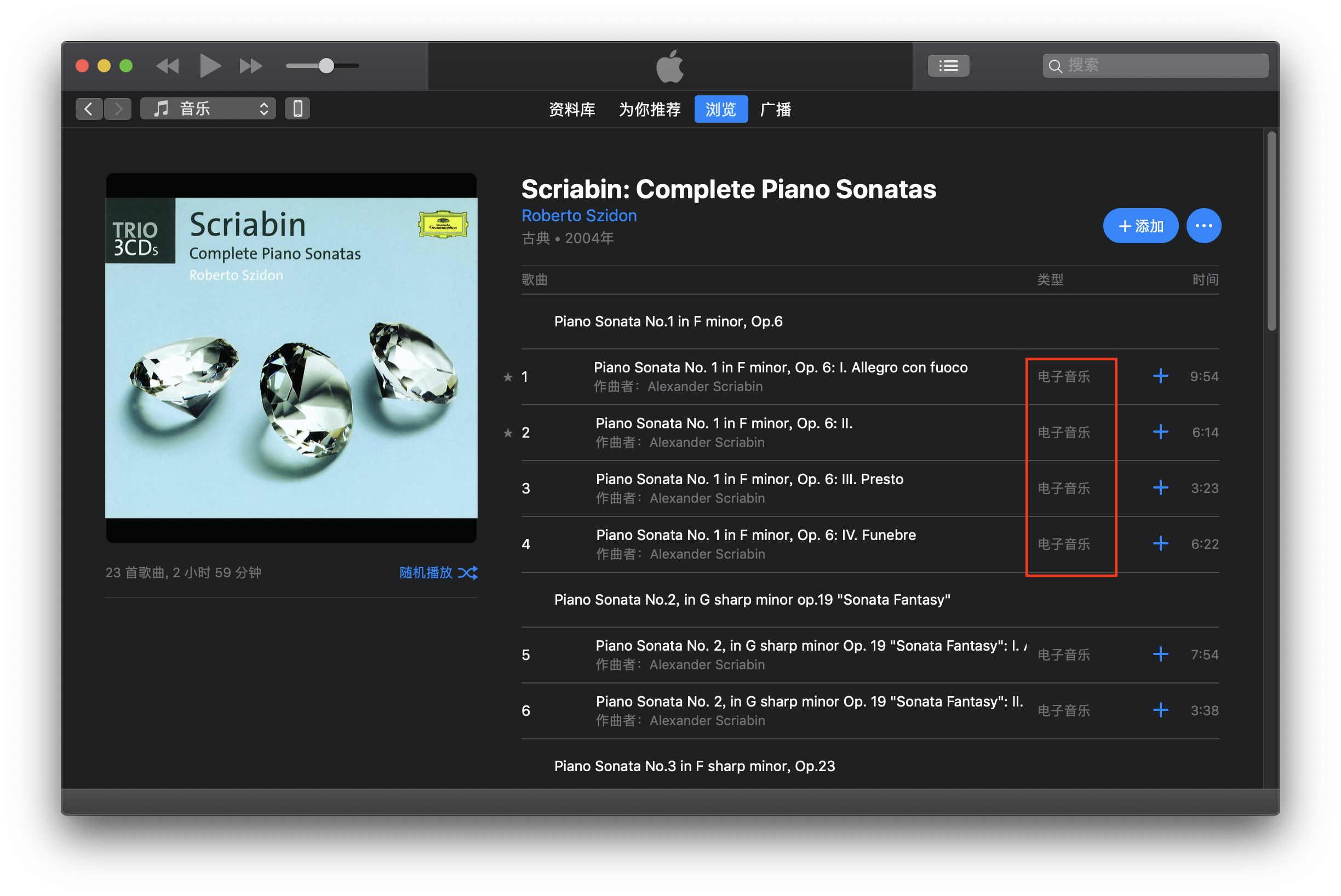Click the Scriabin album cover artwork
This screenshot has width=1341, height=896.
click(x=291, y=358)
